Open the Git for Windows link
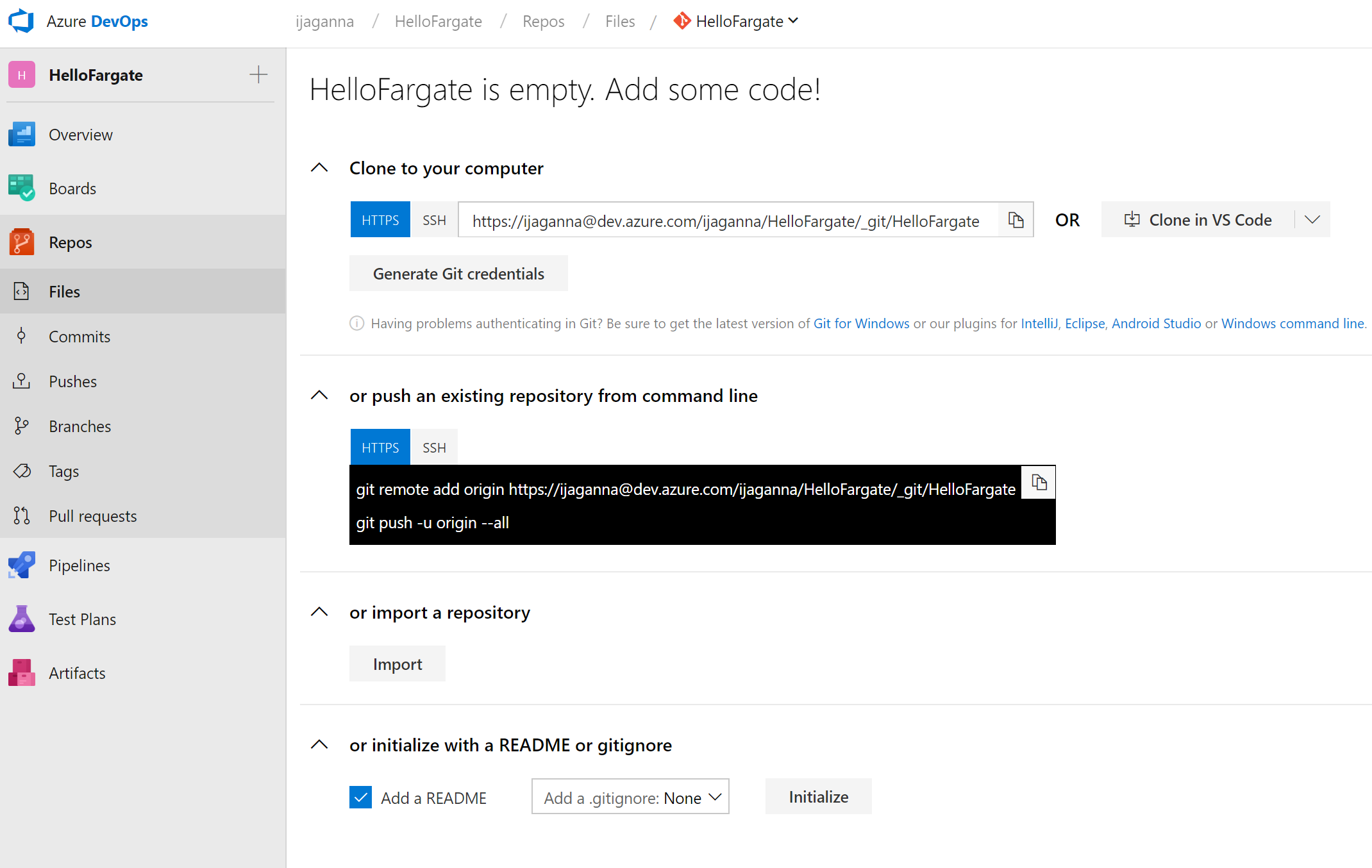The width and height of the screenshot is (1372, 868). tap(861, 324)
